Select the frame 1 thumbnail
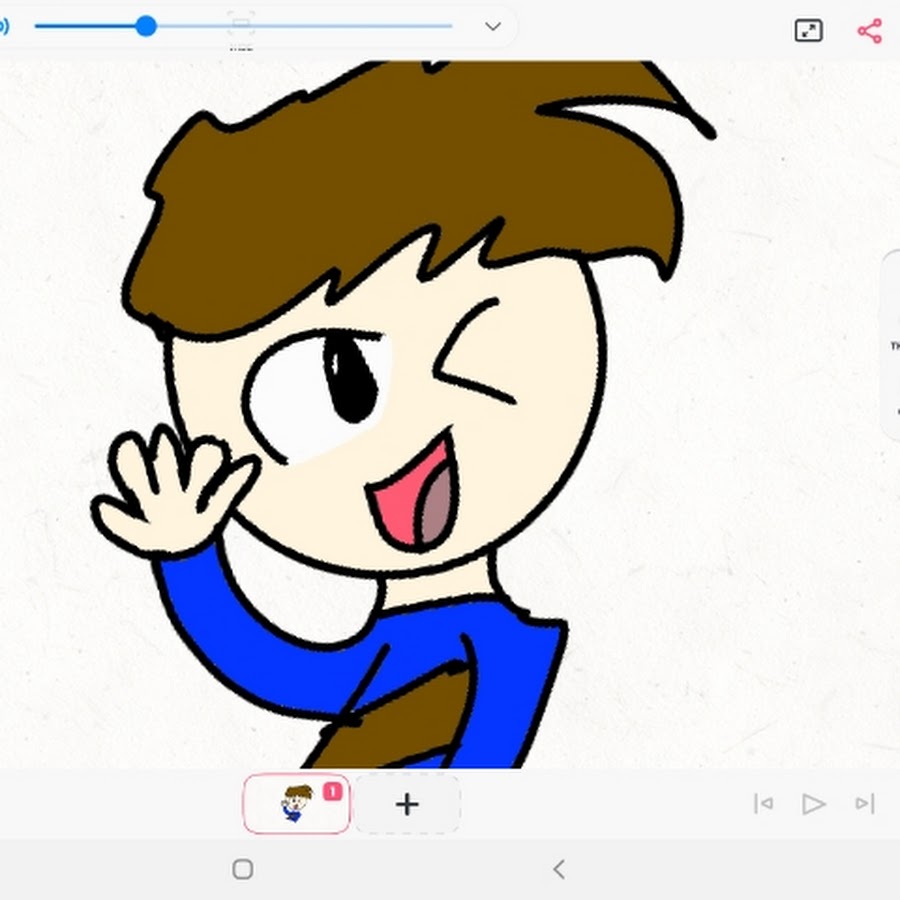This screenshot has height=900, width=900. tap(295, 804)
